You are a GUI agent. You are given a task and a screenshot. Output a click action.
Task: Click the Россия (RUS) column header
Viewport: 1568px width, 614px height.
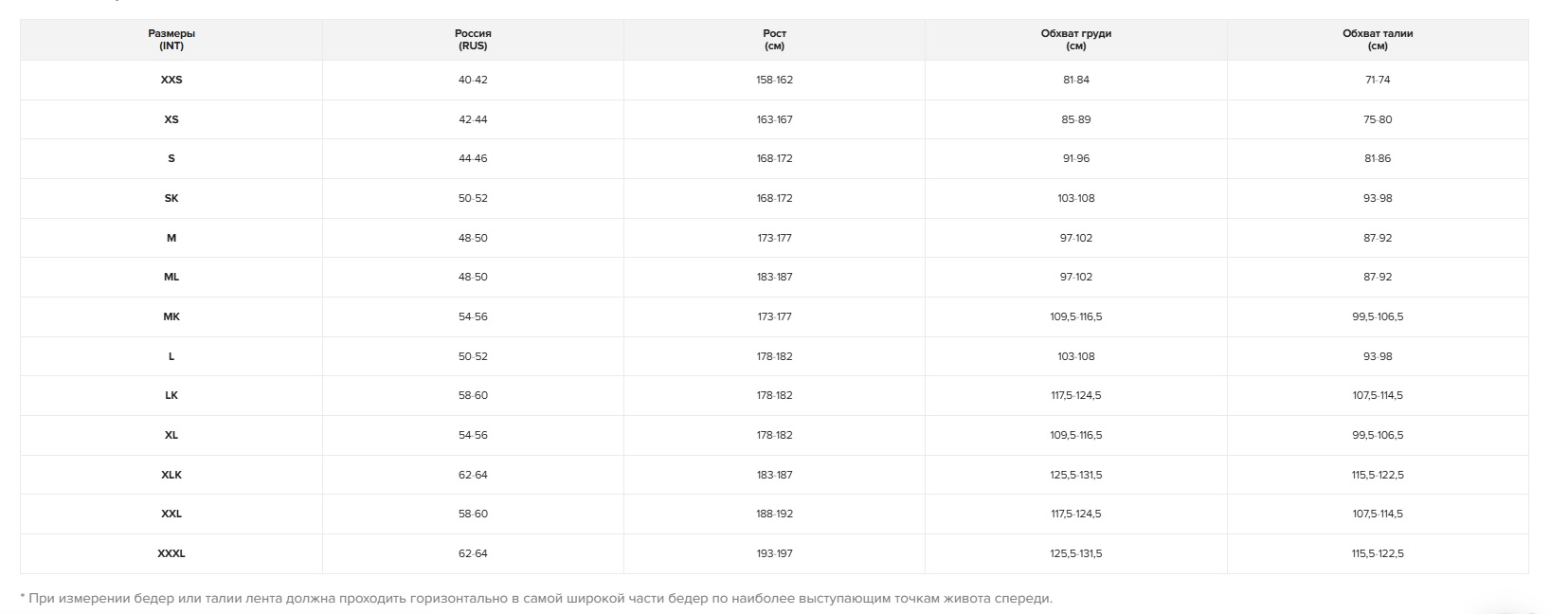point(473,40)
